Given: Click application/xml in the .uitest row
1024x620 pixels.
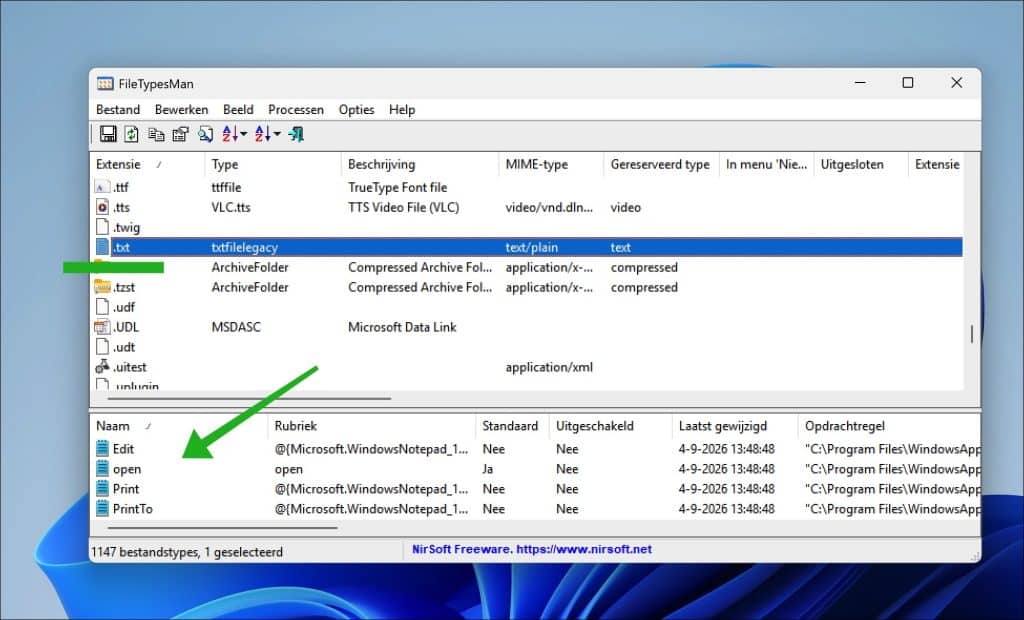Looking at the screenshot, I should [549, 367].
